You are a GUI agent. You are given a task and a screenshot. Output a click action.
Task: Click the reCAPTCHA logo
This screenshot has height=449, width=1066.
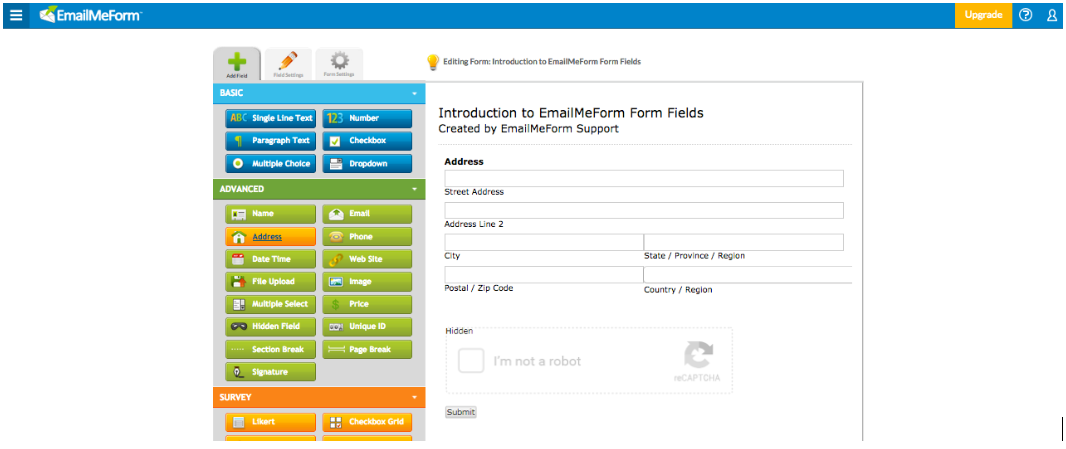(698, 357)
